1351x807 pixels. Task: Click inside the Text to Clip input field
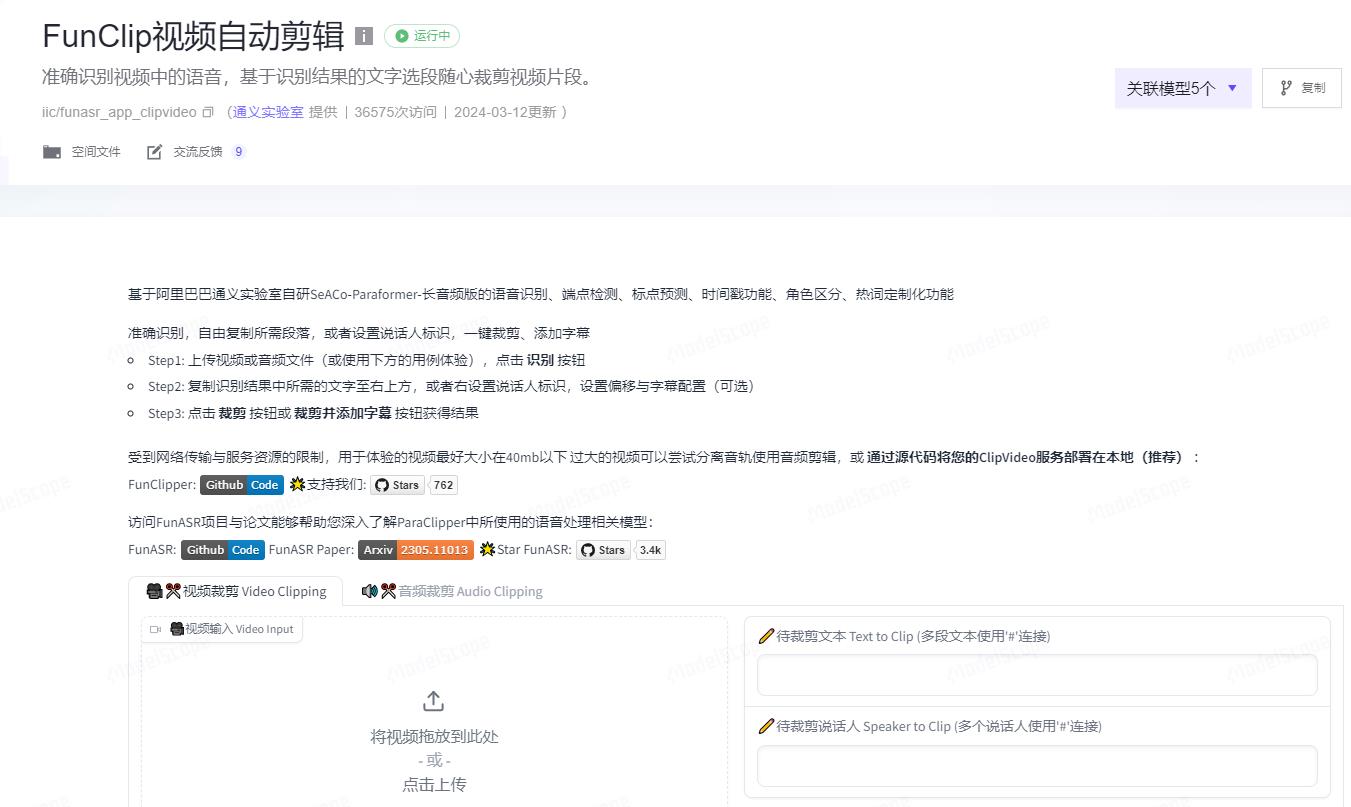[1037, 675]
